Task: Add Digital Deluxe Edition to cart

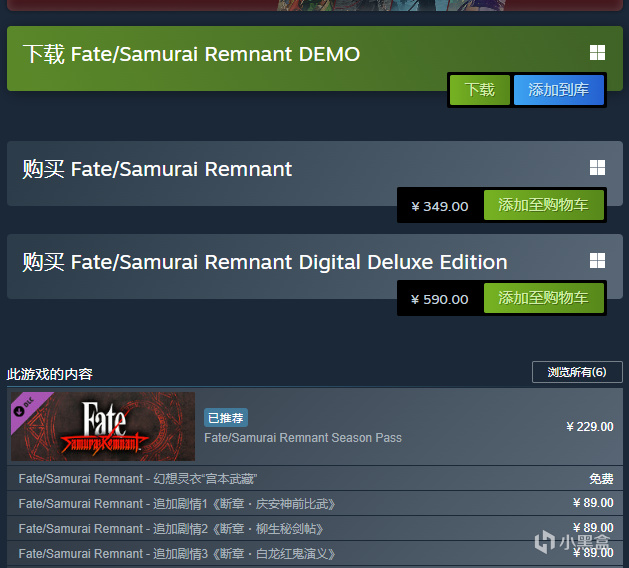Action: [x=543, y=298]
